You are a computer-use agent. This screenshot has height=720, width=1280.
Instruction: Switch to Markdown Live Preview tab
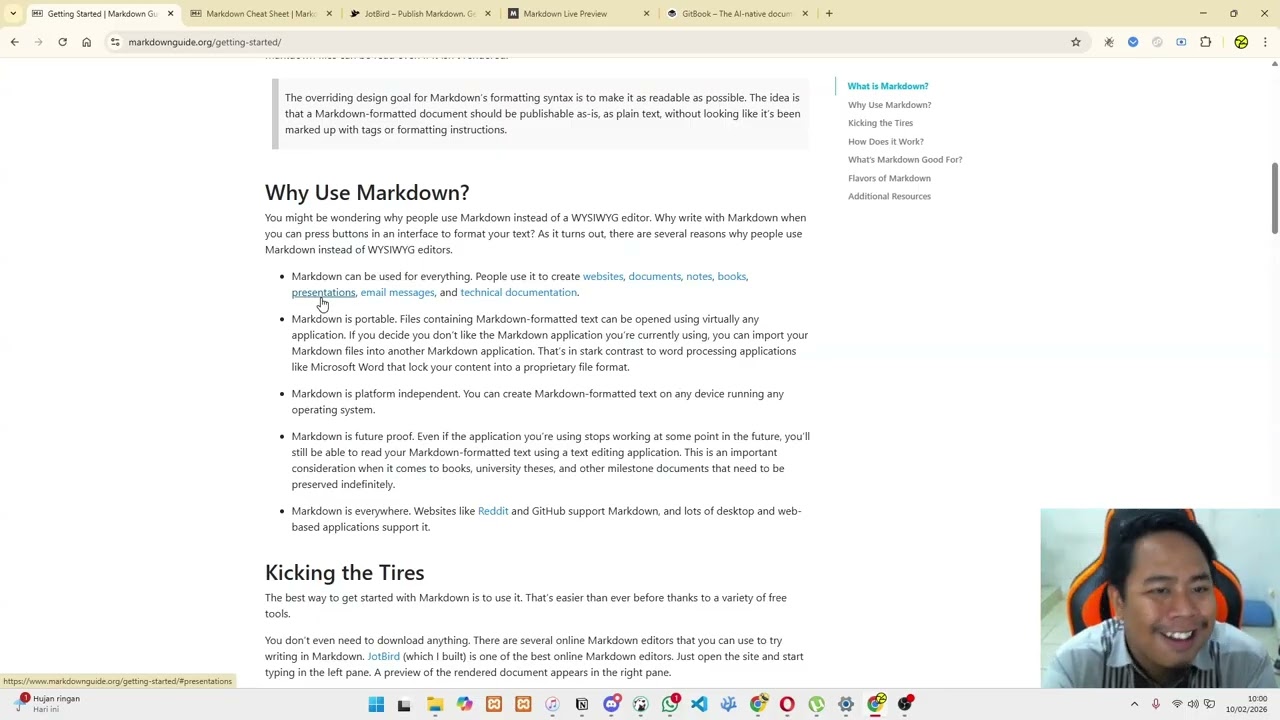[579, 14]
